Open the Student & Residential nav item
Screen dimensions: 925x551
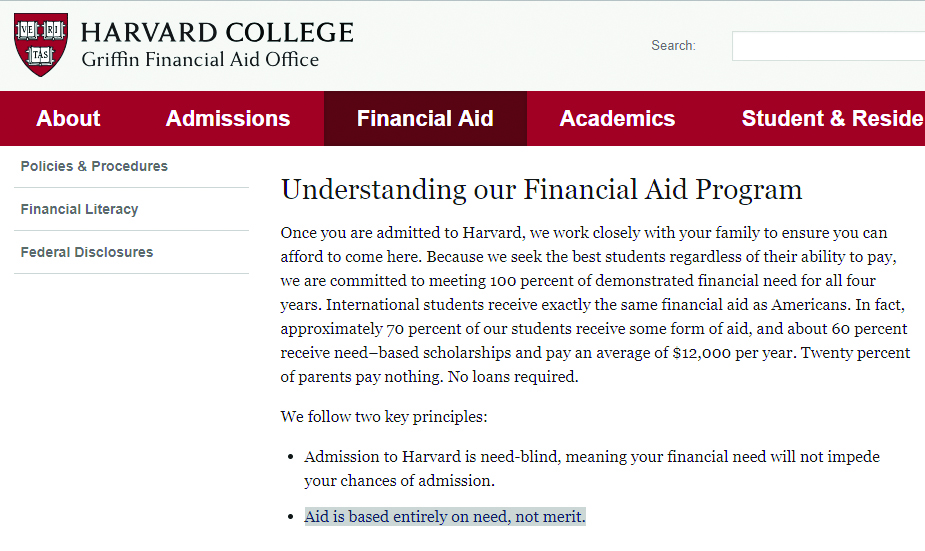click(832, 118)
